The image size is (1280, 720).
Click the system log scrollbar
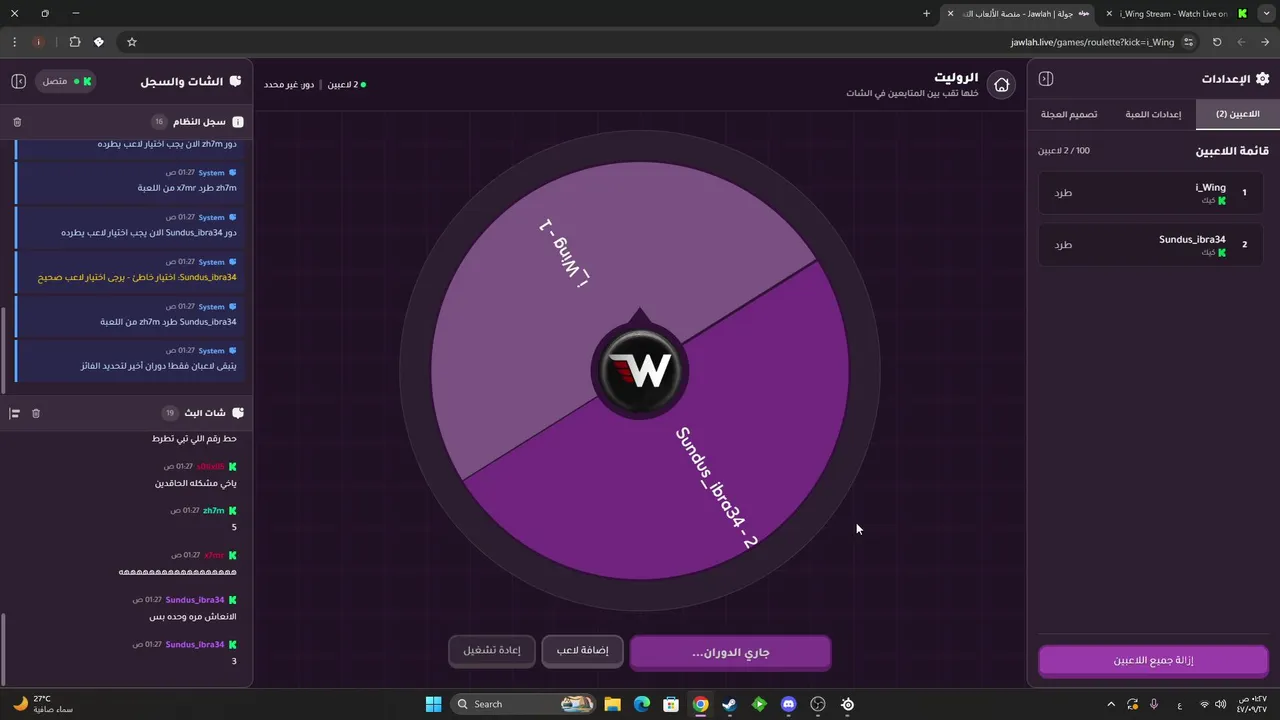point(4,350)
